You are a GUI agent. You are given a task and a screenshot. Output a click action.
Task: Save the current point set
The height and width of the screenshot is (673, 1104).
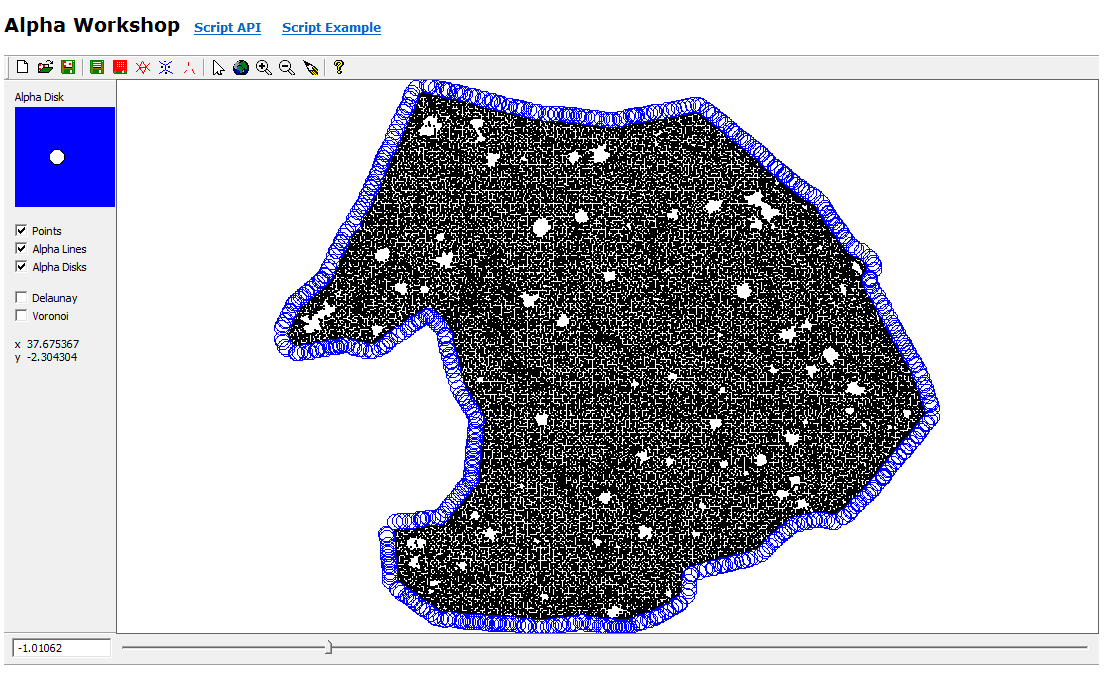(x=68, y=67)
